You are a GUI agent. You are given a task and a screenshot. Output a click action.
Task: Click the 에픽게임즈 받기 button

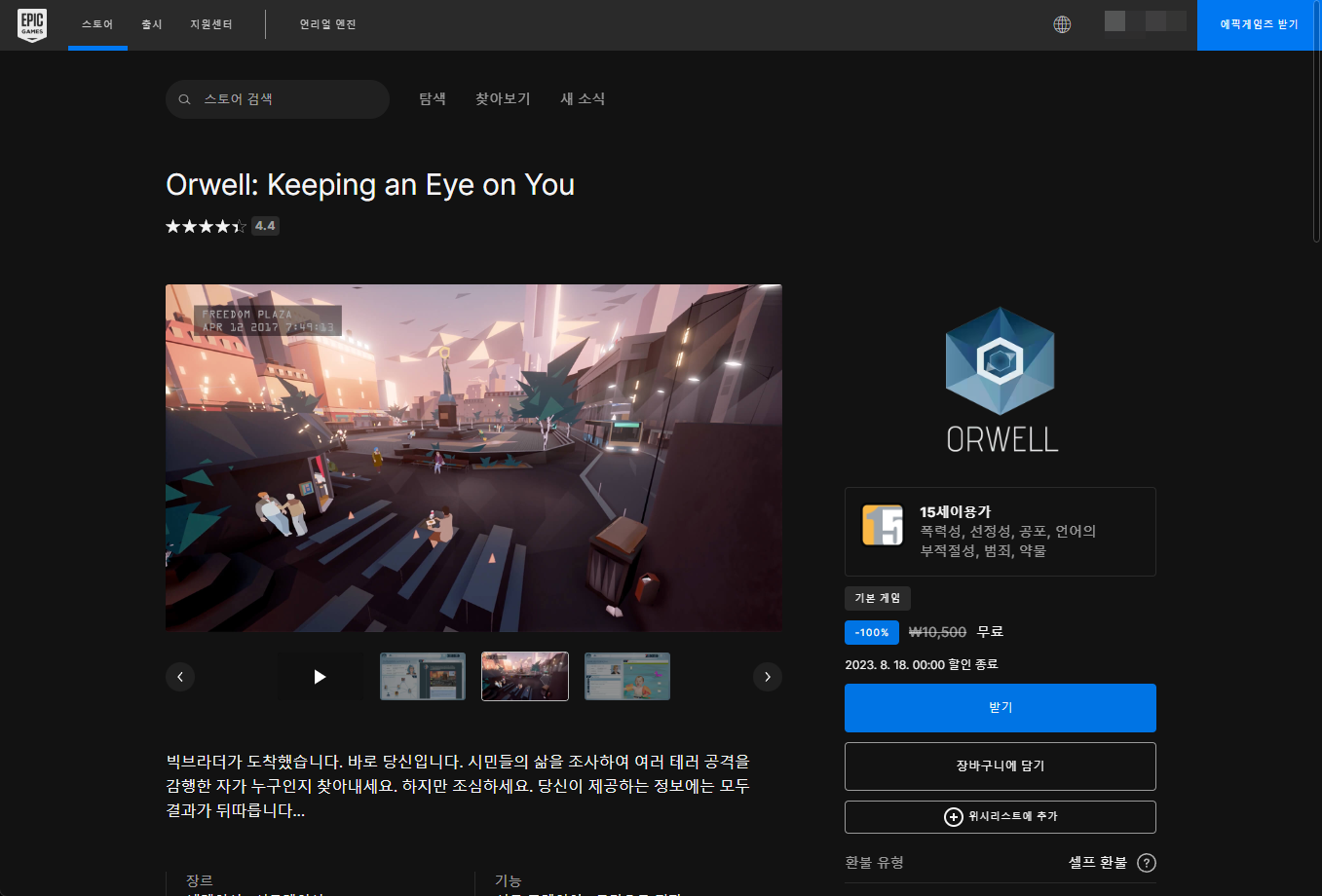tap(1260, 24)
